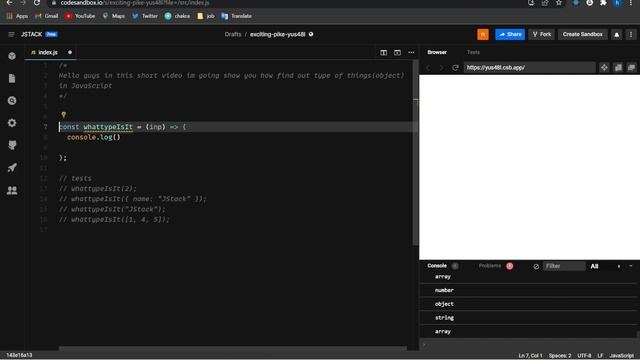This screenshot has width=640, height=360.
Task: Click the orange user avatar
Action: tap(483, 34)
